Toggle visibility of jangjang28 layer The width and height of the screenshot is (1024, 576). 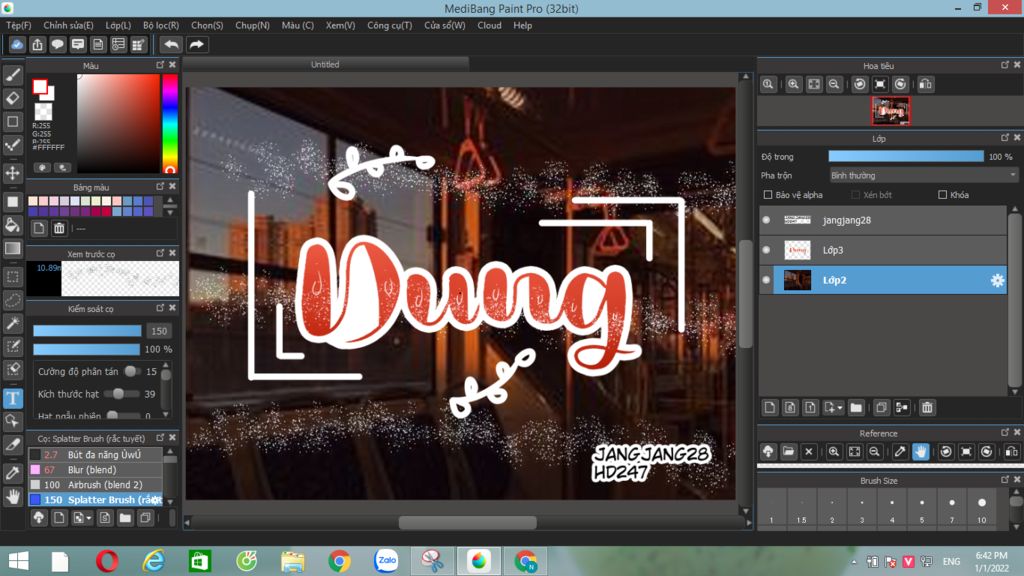766,220
